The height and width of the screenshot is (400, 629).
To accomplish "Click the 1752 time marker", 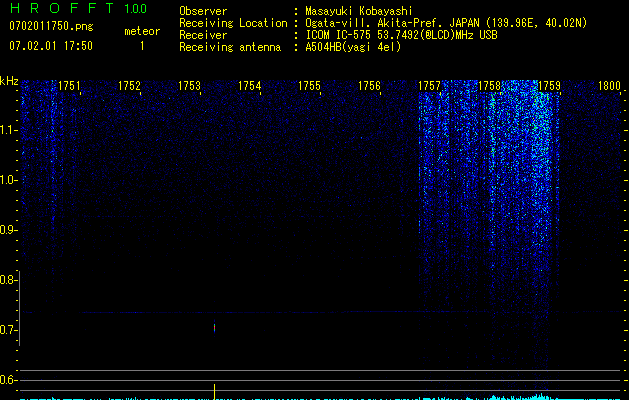I will point(130,86).
